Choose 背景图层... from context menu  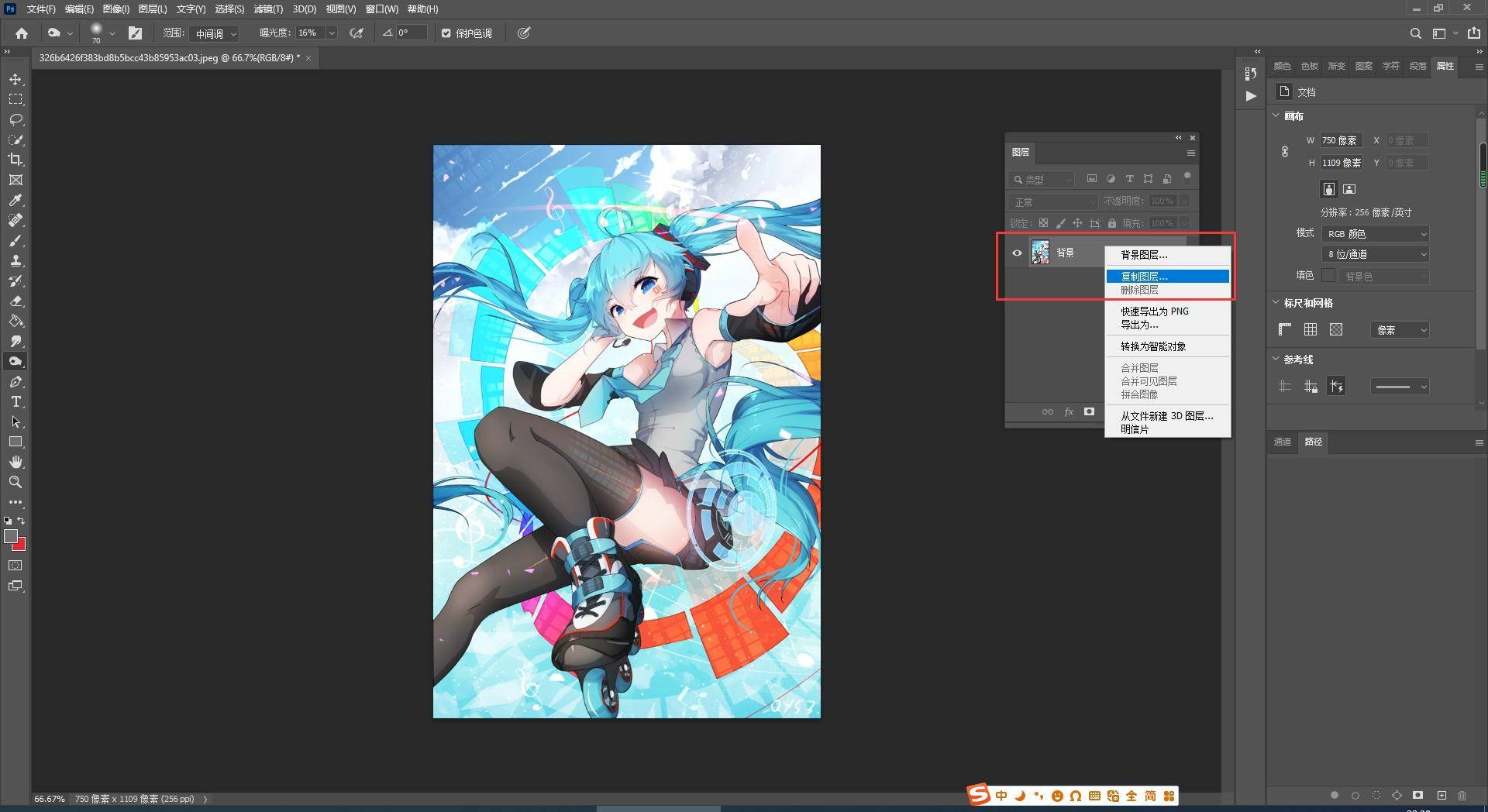[1167, 255]
